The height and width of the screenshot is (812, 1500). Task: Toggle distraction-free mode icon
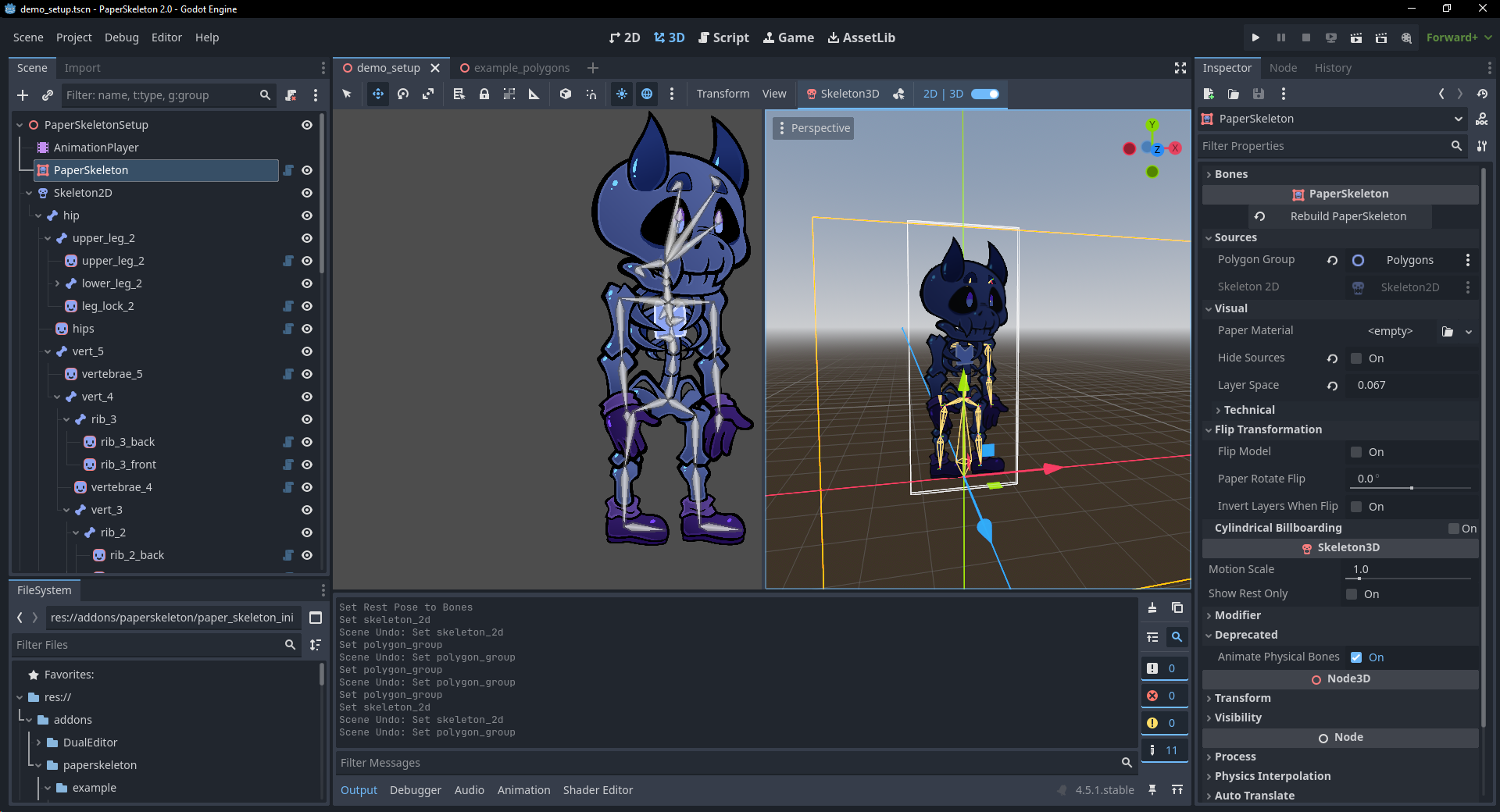click(1180, 68)
